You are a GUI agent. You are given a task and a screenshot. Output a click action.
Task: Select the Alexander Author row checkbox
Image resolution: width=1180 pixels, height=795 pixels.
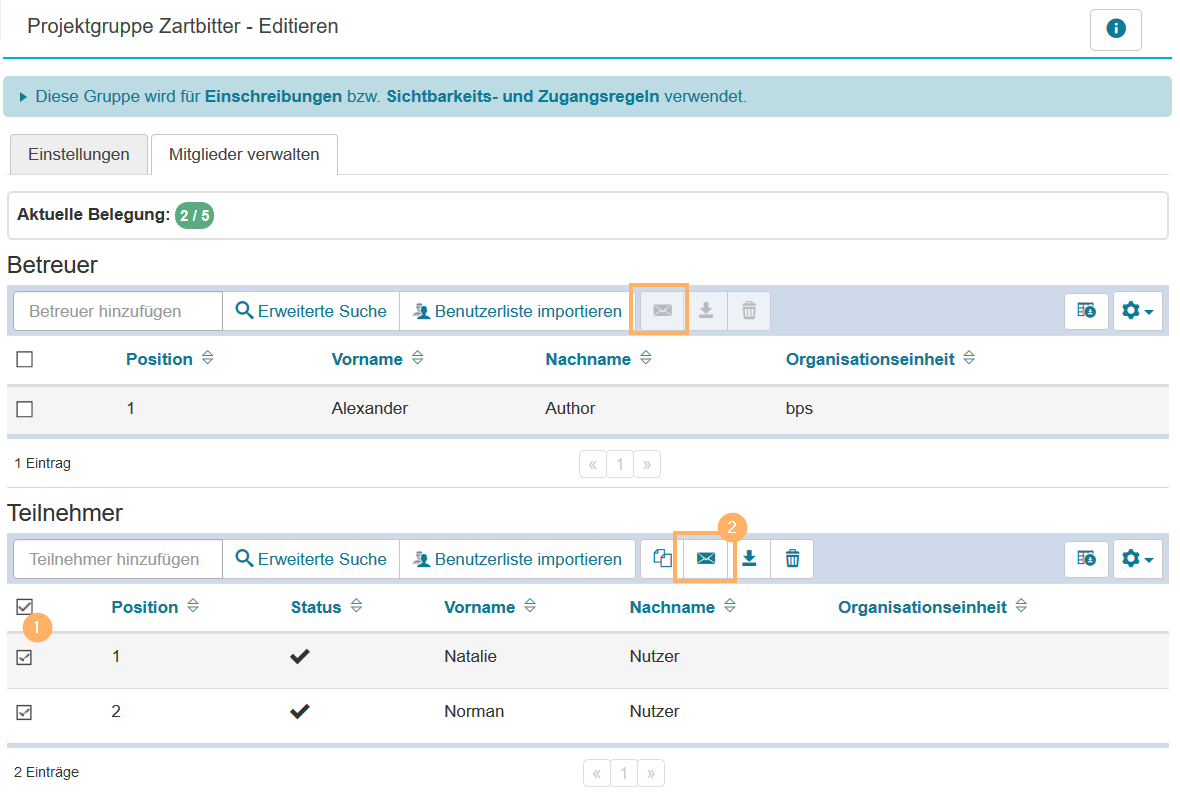tap(25, 408)
